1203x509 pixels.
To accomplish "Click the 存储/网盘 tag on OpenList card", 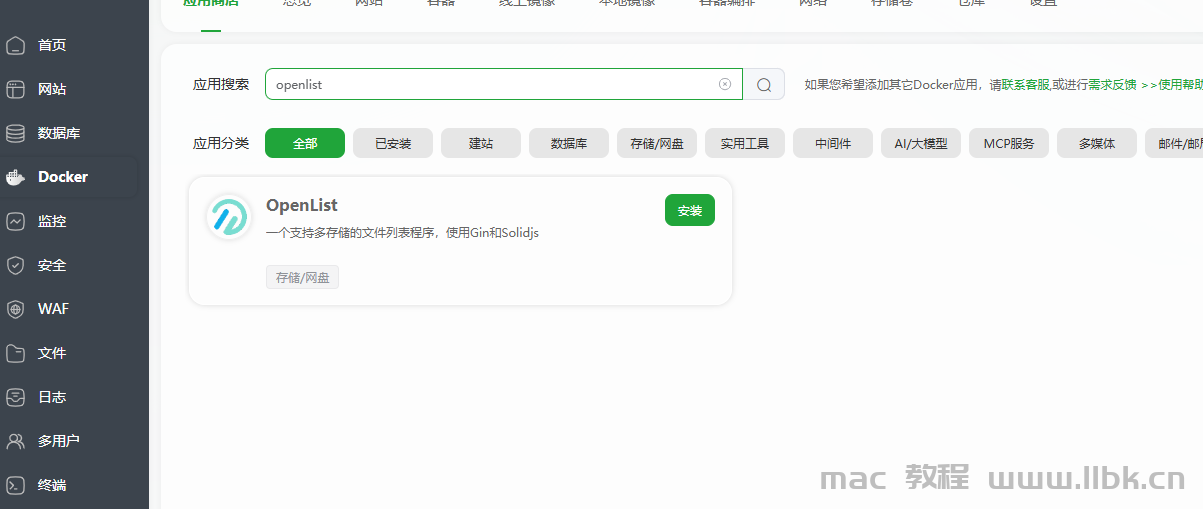I will pyautogui.click(x=302, y=277).
